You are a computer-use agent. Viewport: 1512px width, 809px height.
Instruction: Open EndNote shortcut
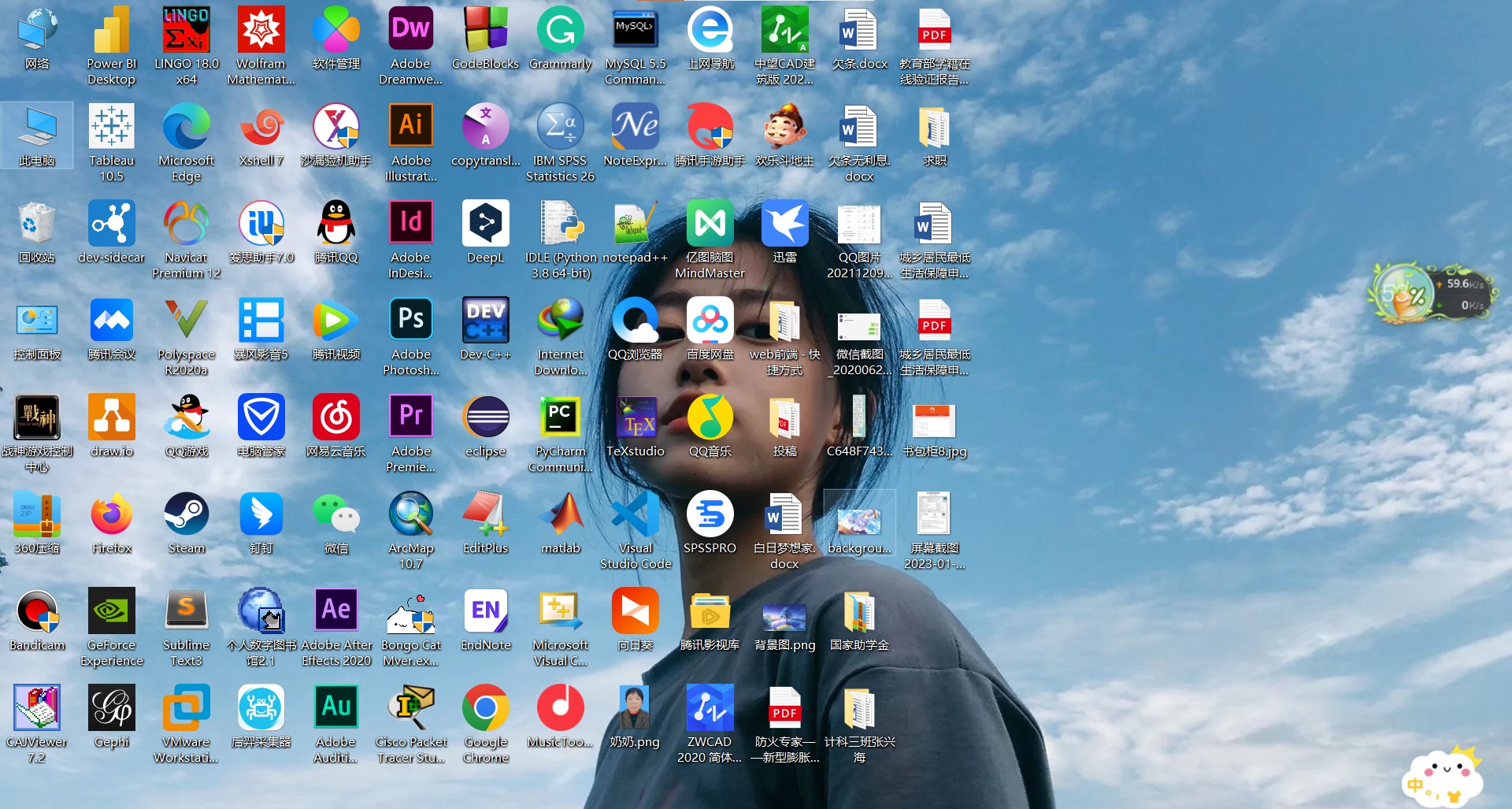(485, 611)
